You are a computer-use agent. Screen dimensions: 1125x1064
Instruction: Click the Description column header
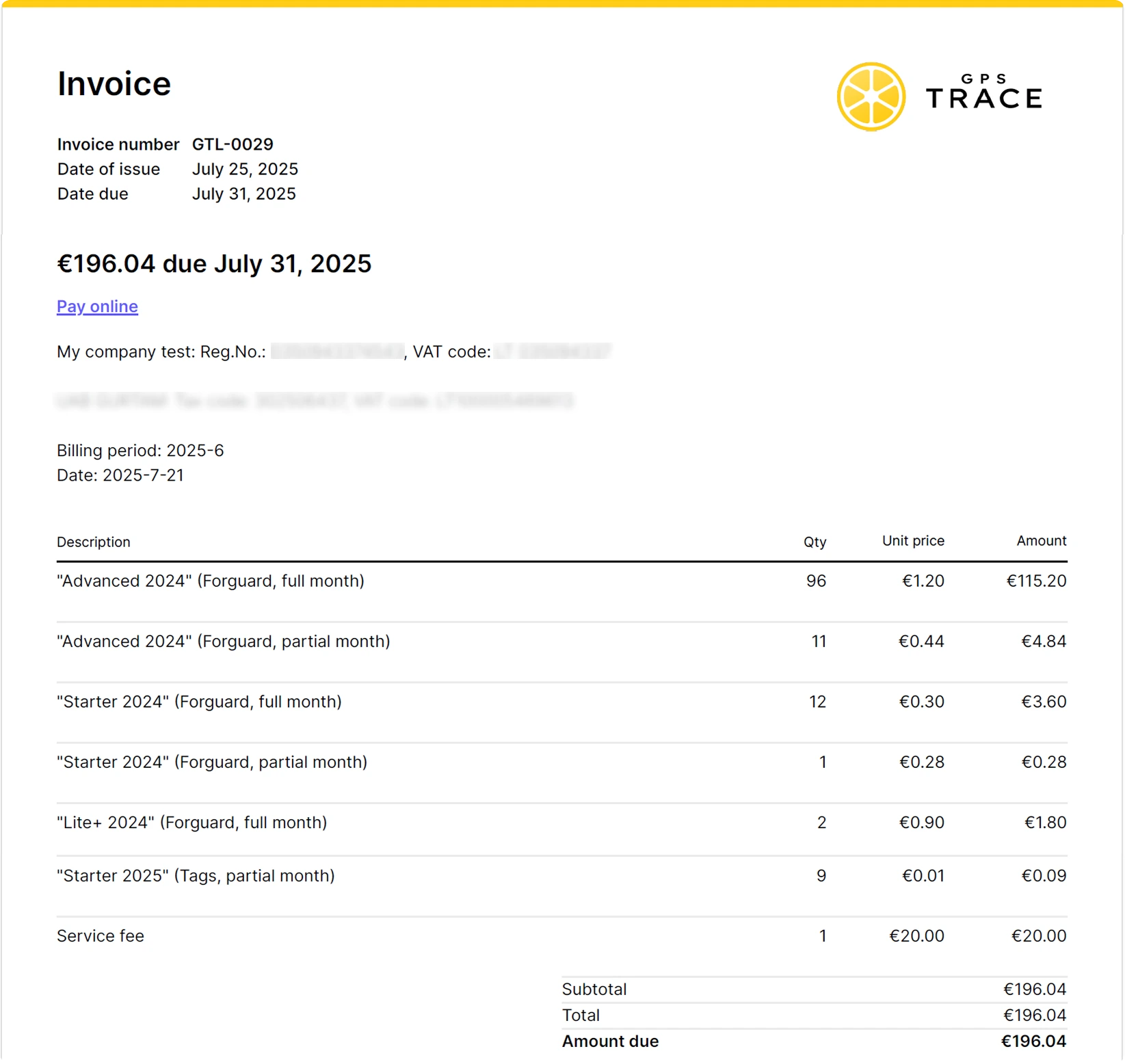pos(93,542)
